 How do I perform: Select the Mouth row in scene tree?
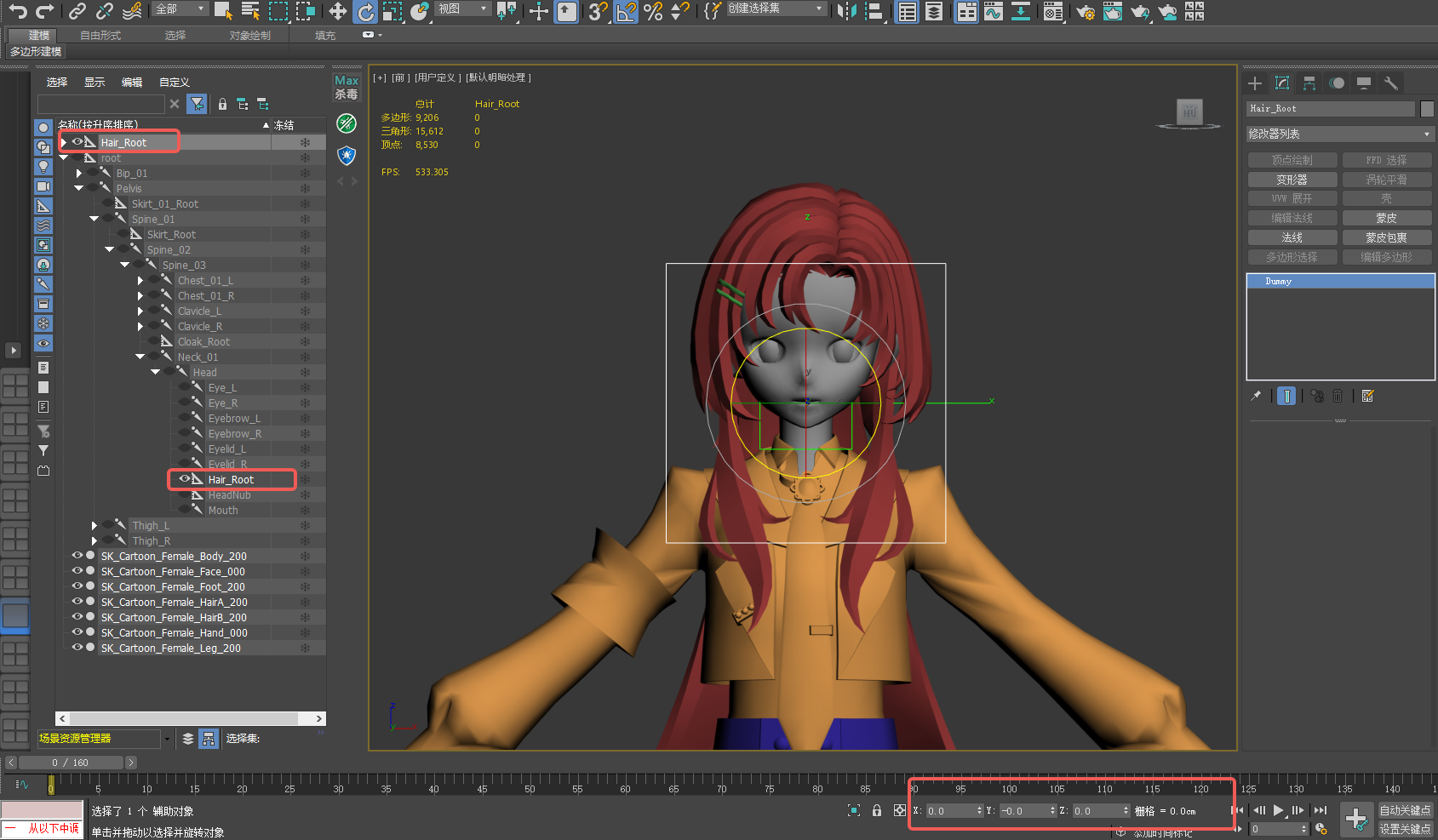click(x=223, y=510)
